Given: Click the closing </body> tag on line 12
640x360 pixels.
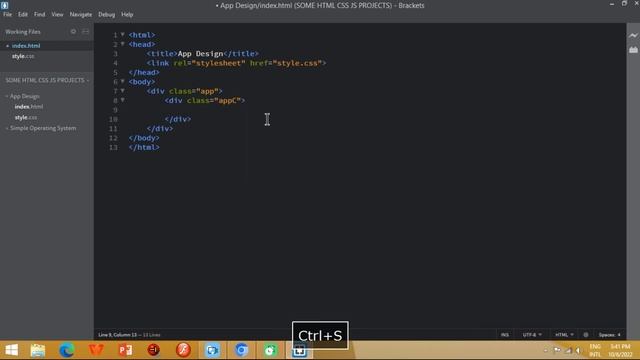Looking at the screenshot, I should point(144,138).
